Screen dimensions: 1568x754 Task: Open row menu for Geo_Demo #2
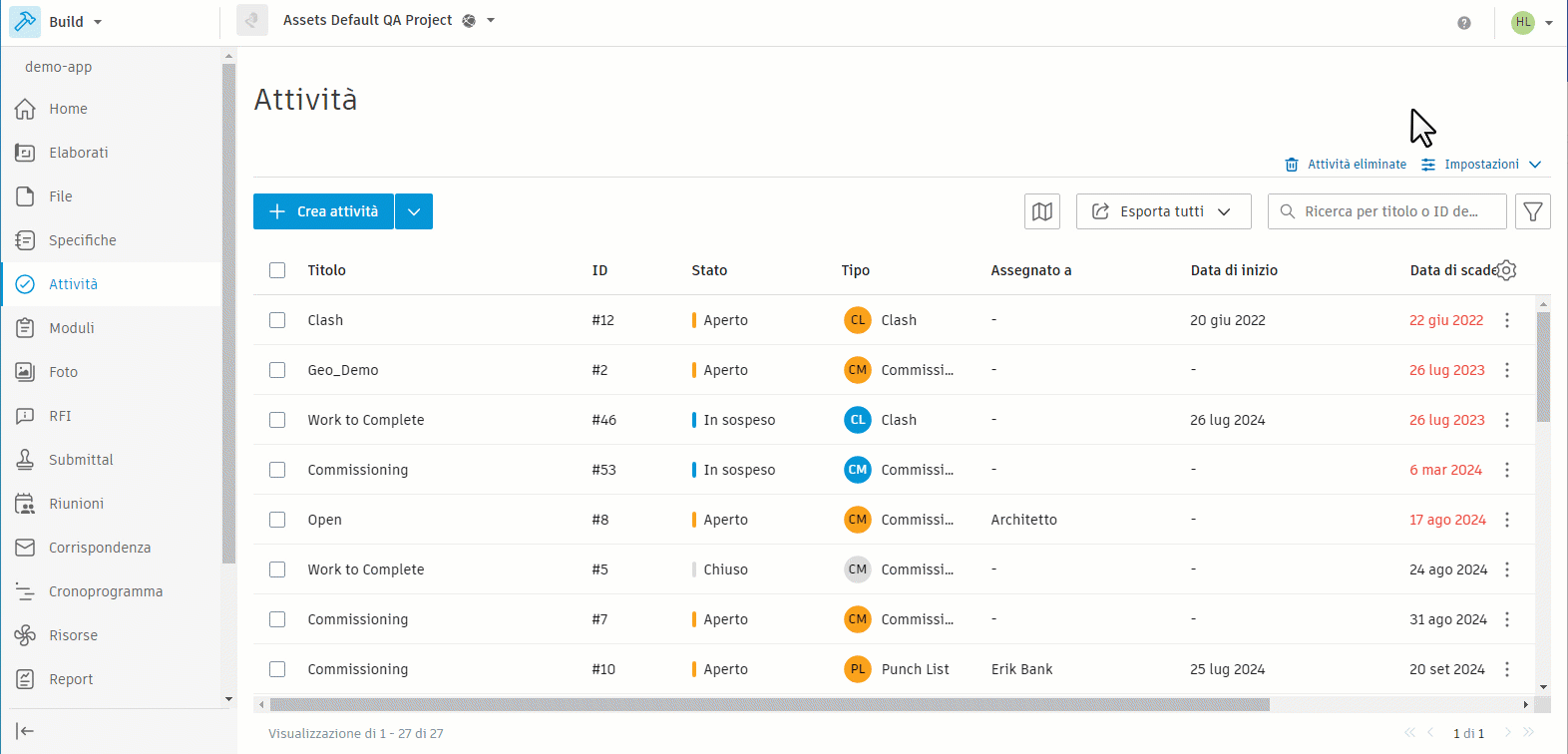click(1507, 370)
